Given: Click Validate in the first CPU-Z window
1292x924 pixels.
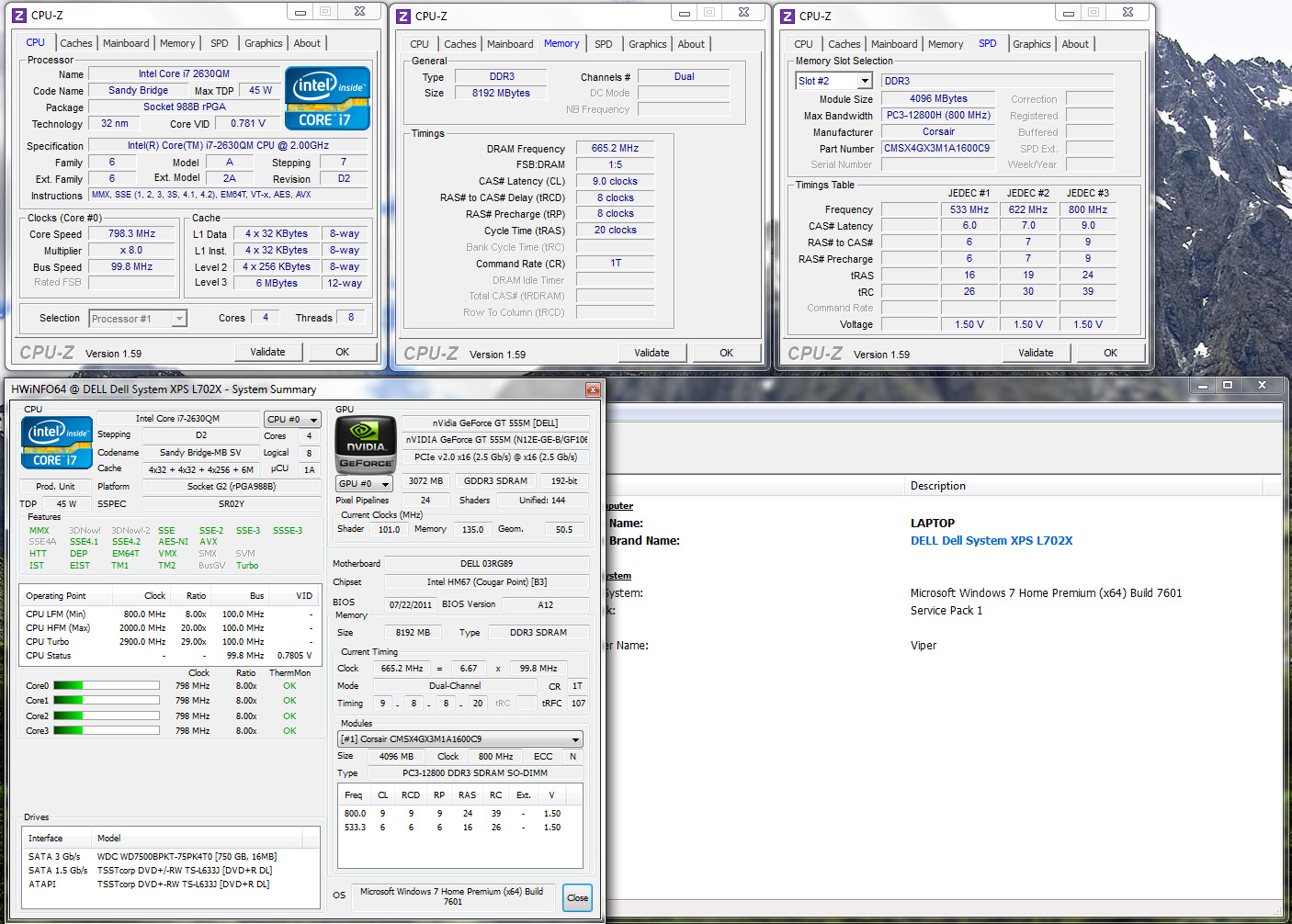Looking at the screenshot, I should [267, 352].
